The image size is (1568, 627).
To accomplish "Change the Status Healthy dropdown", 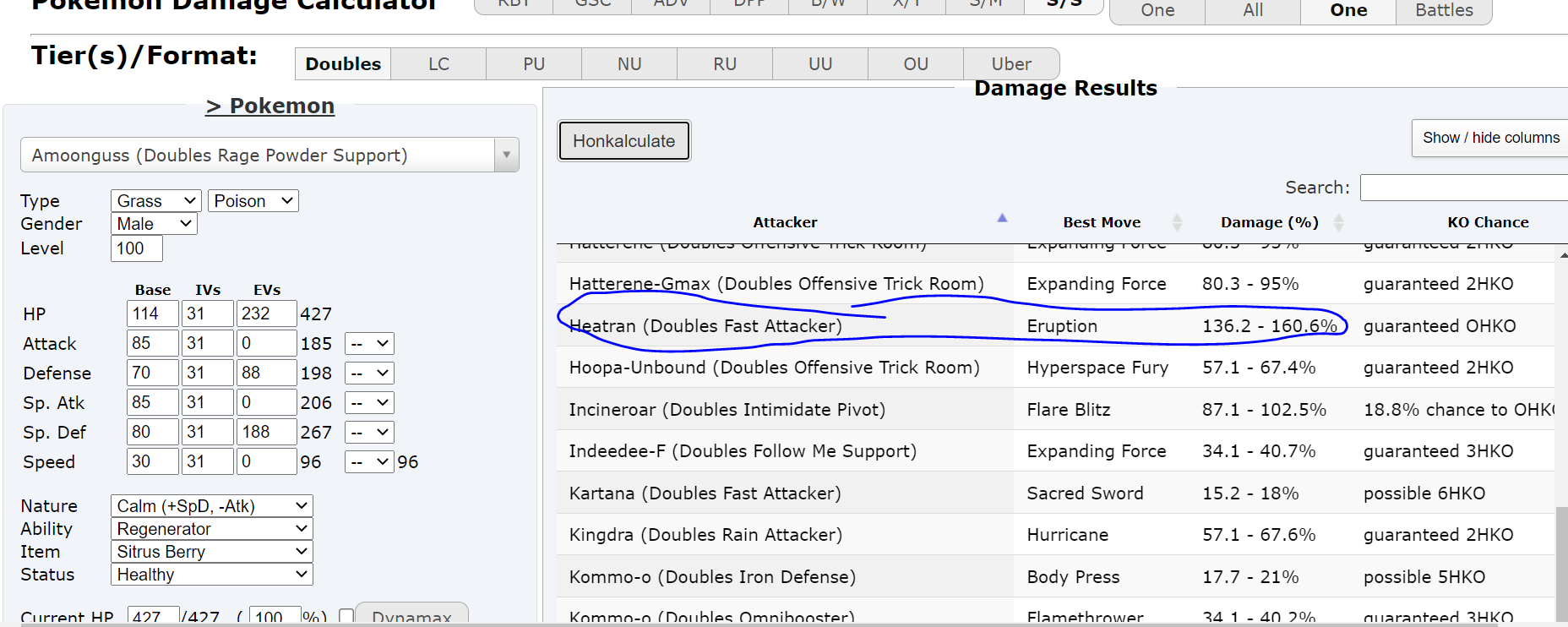I will (x=211, y=574).
